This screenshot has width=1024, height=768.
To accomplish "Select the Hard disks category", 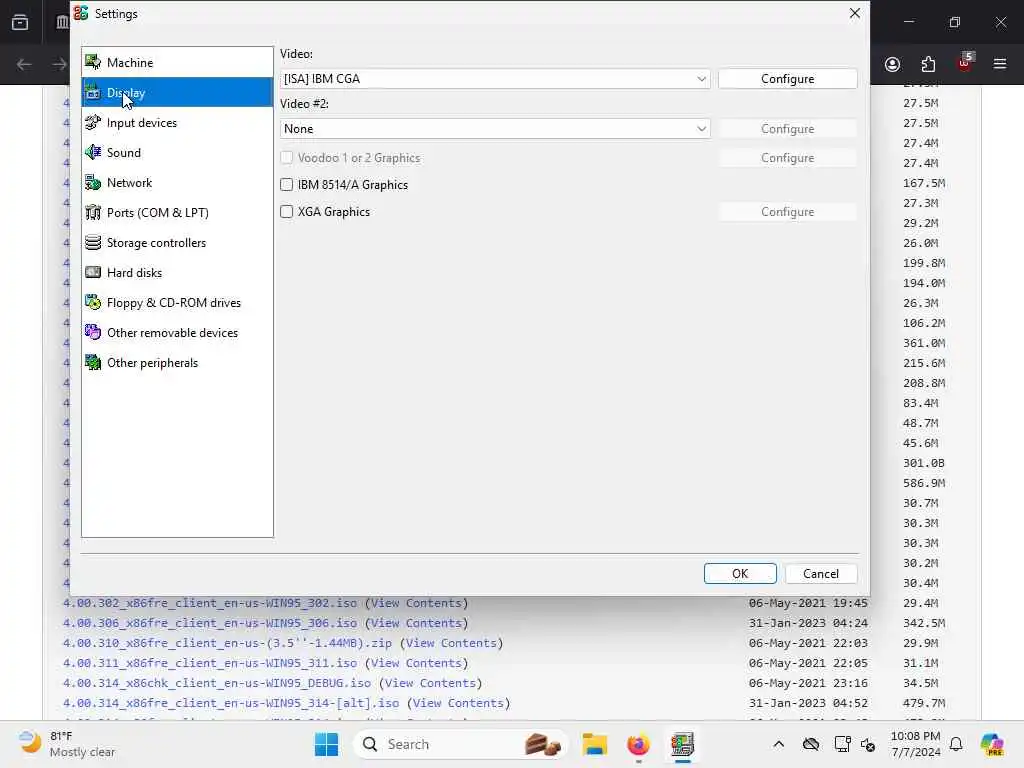I will (177, 273).
